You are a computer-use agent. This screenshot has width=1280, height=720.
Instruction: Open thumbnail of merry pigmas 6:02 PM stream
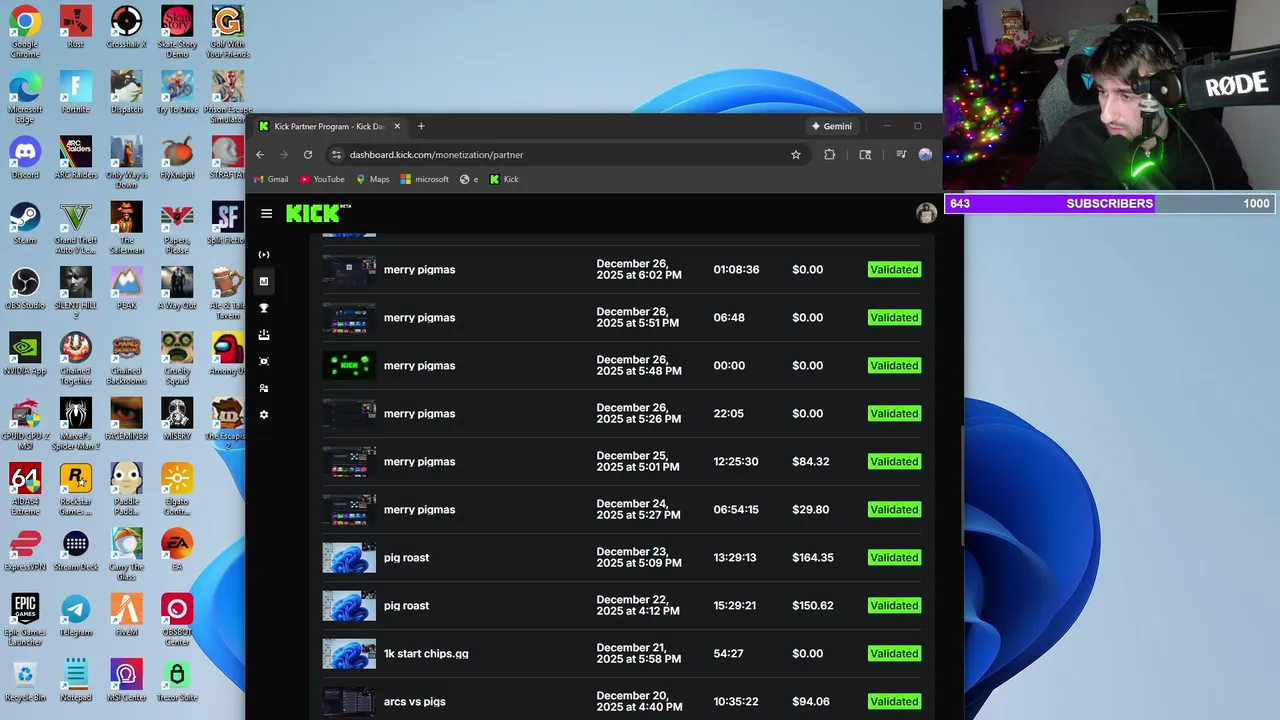point(349,270)
